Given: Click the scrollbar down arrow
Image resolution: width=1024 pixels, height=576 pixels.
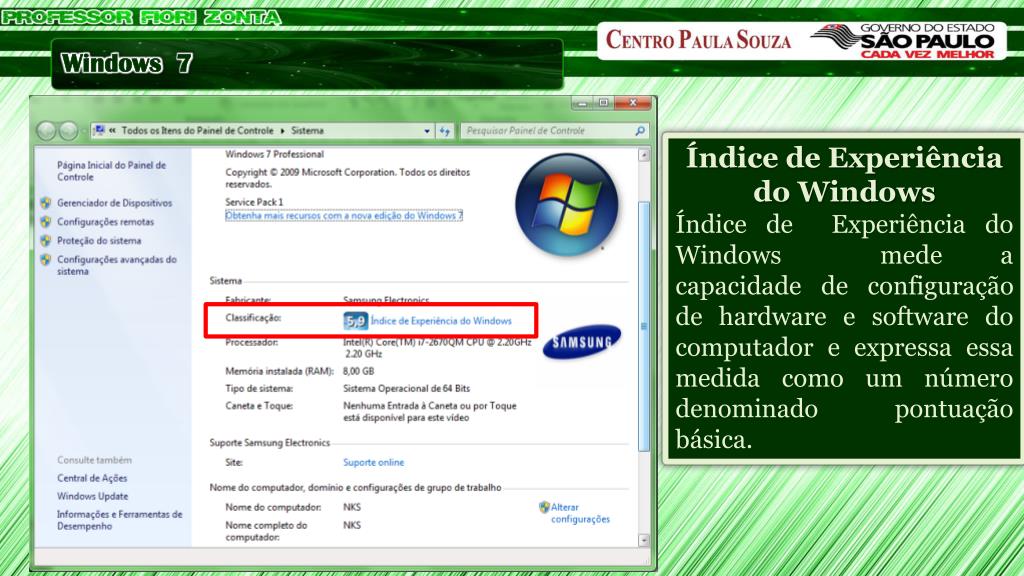Looking at the screenshot, I should (x=643, y=541).
